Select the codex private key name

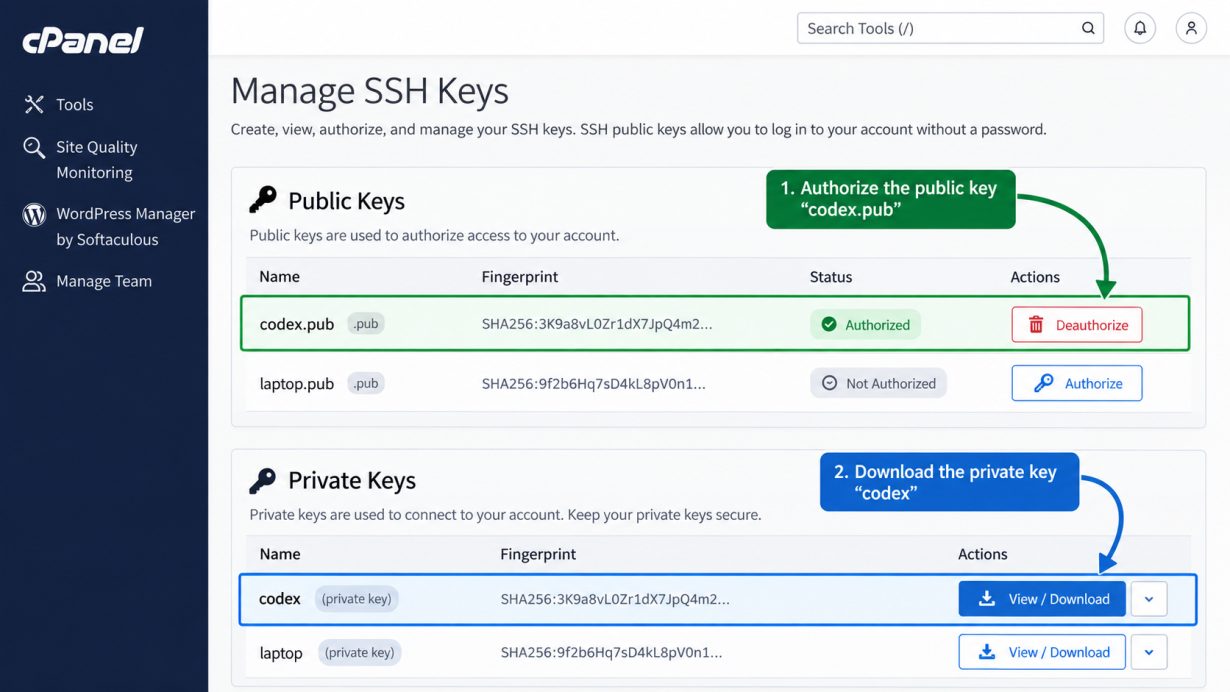pyautogui.click(x=280, y=599)
